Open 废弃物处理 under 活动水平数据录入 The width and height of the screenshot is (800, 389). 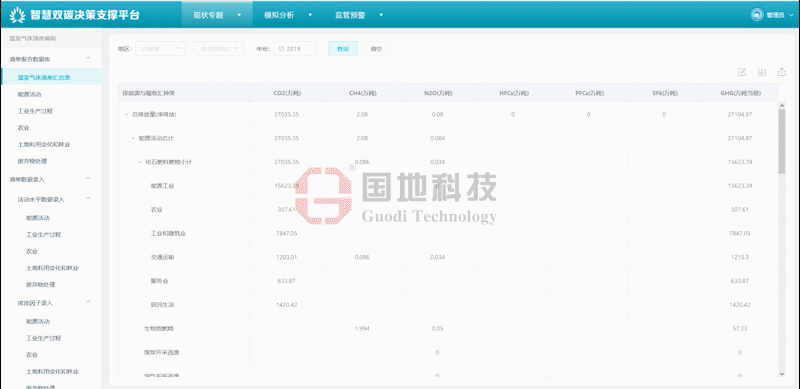[x=41, y=284]
